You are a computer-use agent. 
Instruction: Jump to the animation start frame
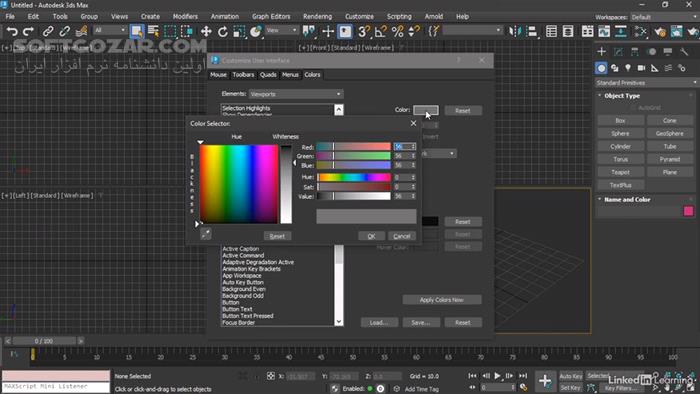pyautogui.click(x=473, y=376)
